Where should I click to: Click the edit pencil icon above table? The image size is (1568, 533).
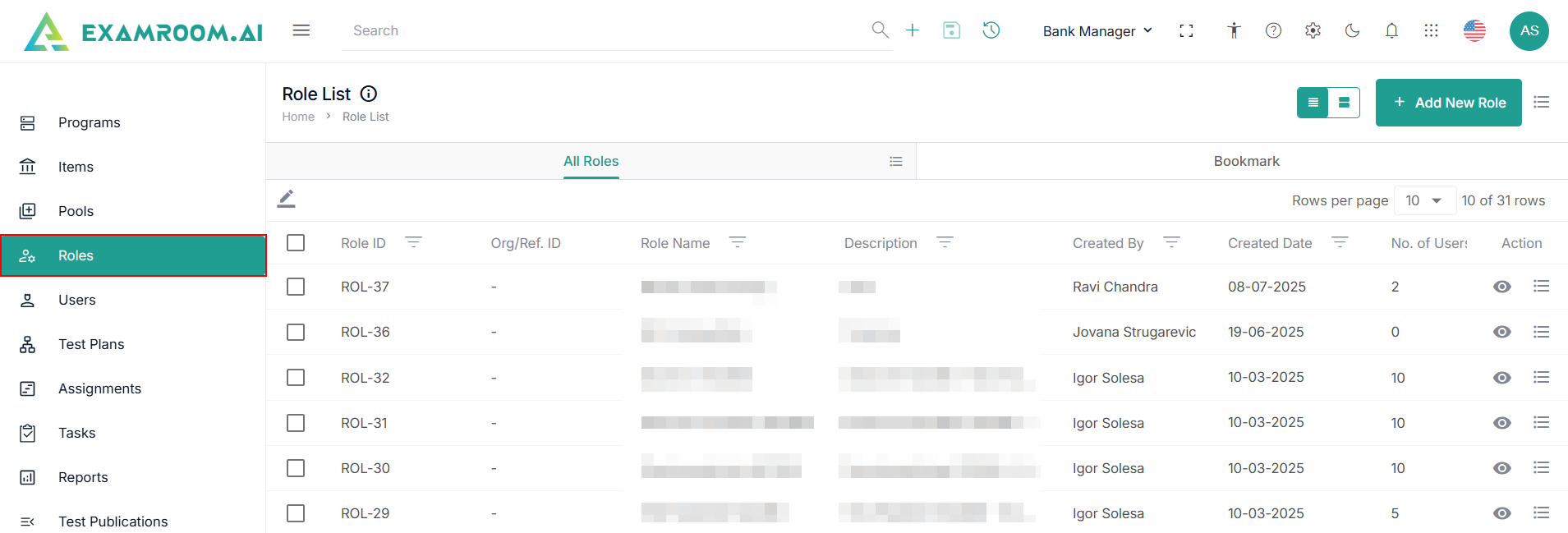click(286, 199)
